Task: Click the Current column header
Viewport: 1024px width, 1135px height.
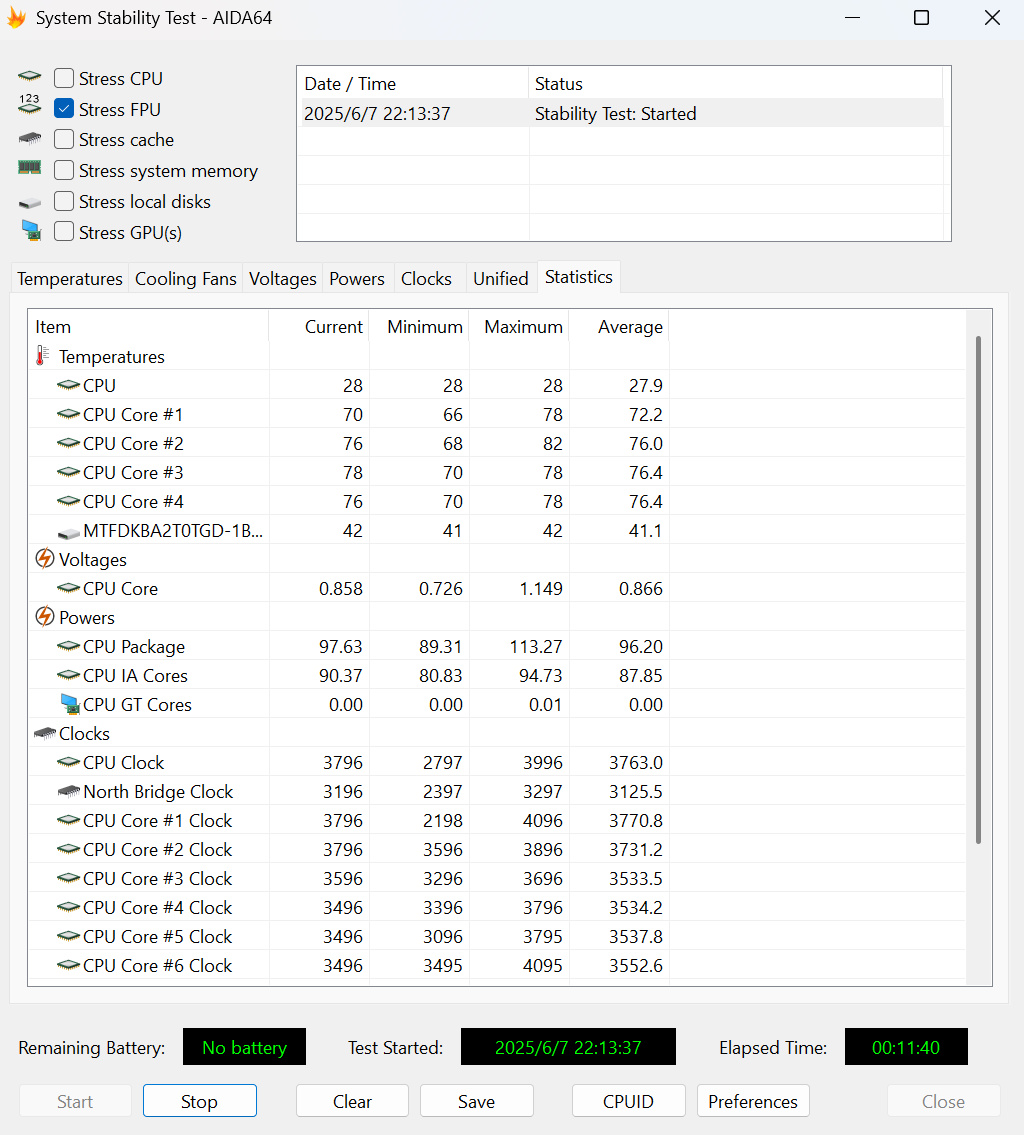Action: tap(319, 326)
